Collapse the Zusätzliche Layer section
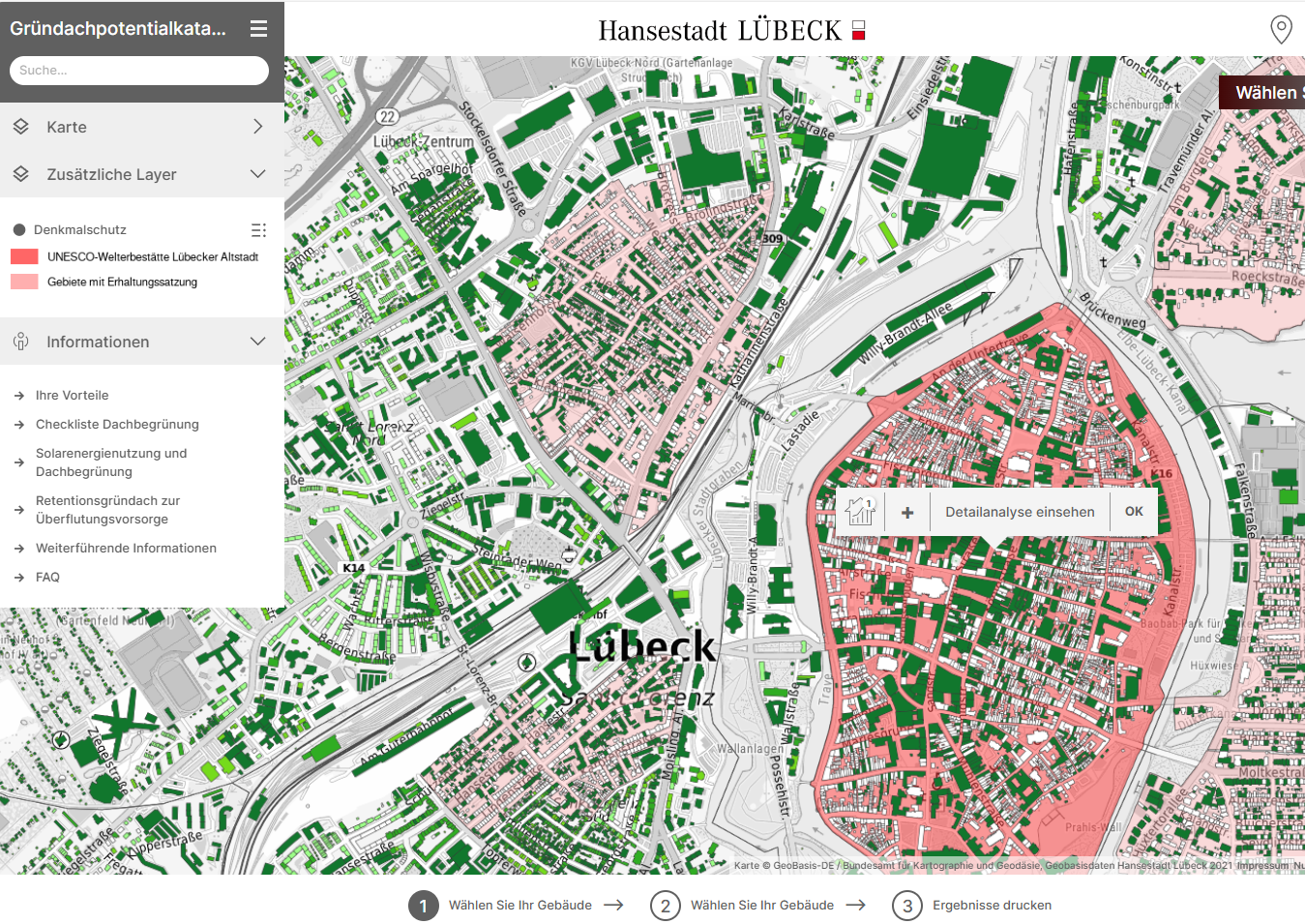Viewport: 1305px width, 924px height. pyautogui.click(x=257, y=174)
